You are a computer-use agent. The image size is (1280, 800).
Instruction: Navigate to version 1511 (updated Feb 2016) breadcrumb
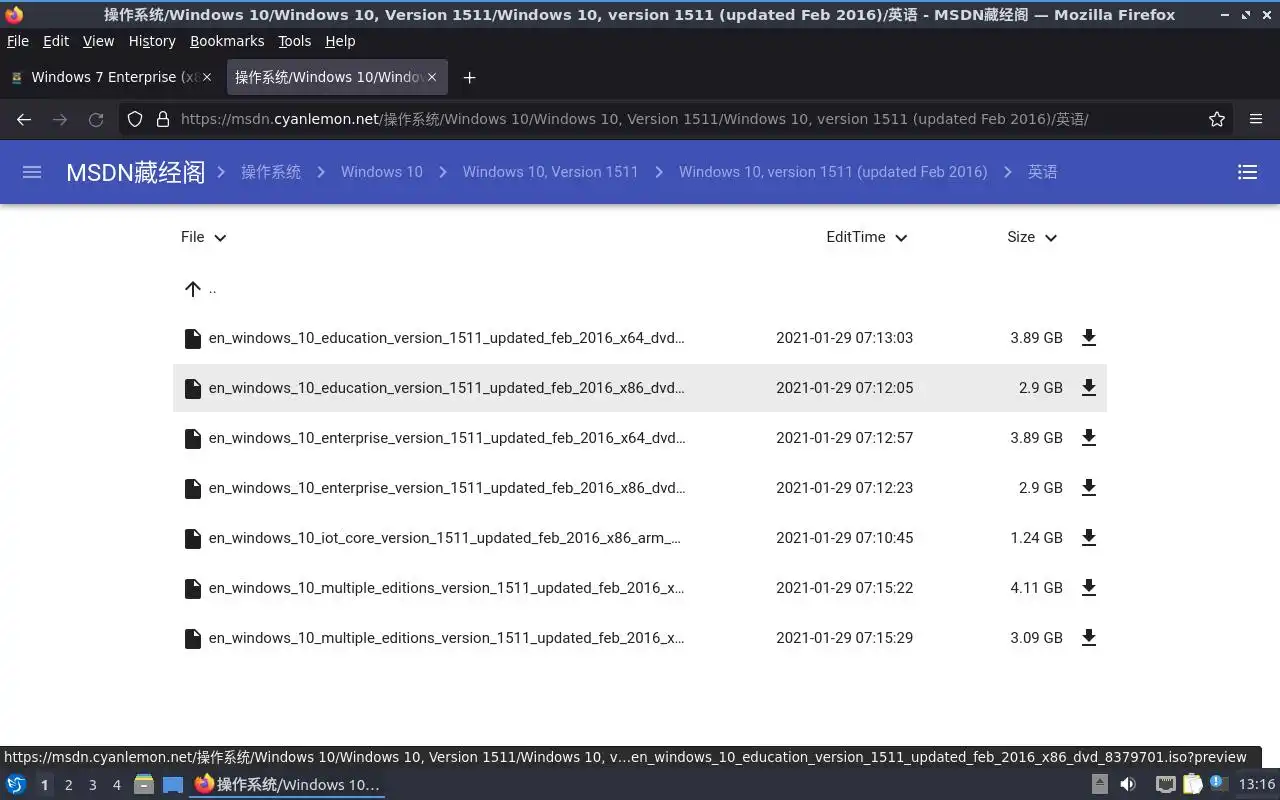[833, 172]
